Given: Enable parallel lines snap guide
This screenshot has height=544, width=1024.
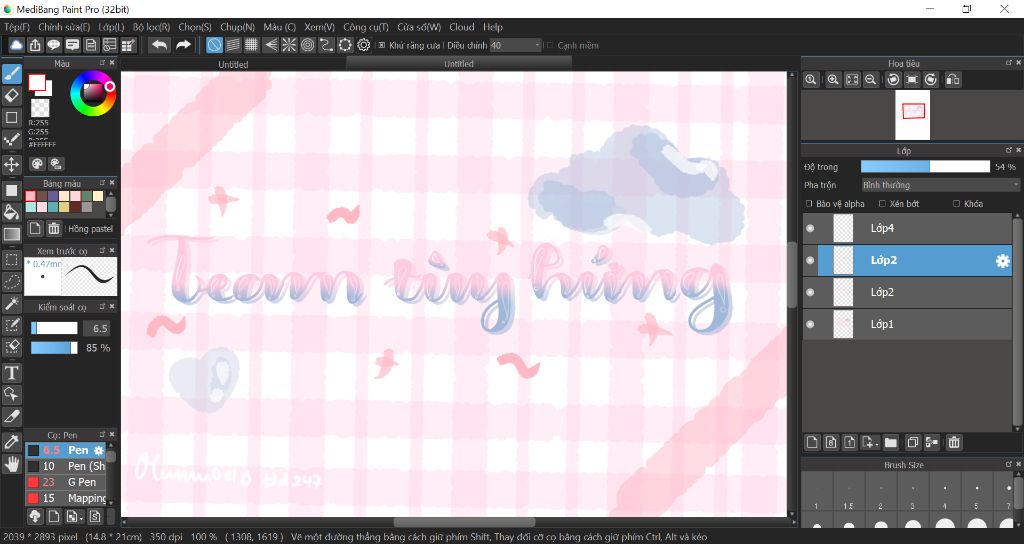Looking at the screenshot, I should [x=233, y=45].
